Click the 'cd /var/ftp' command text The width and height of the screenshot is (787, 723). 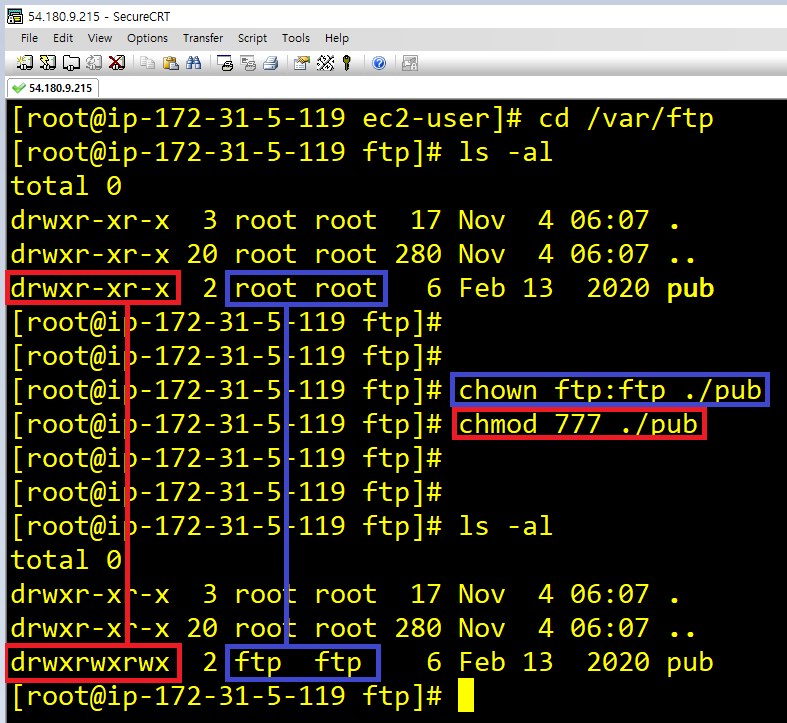[x=625, y=119]
